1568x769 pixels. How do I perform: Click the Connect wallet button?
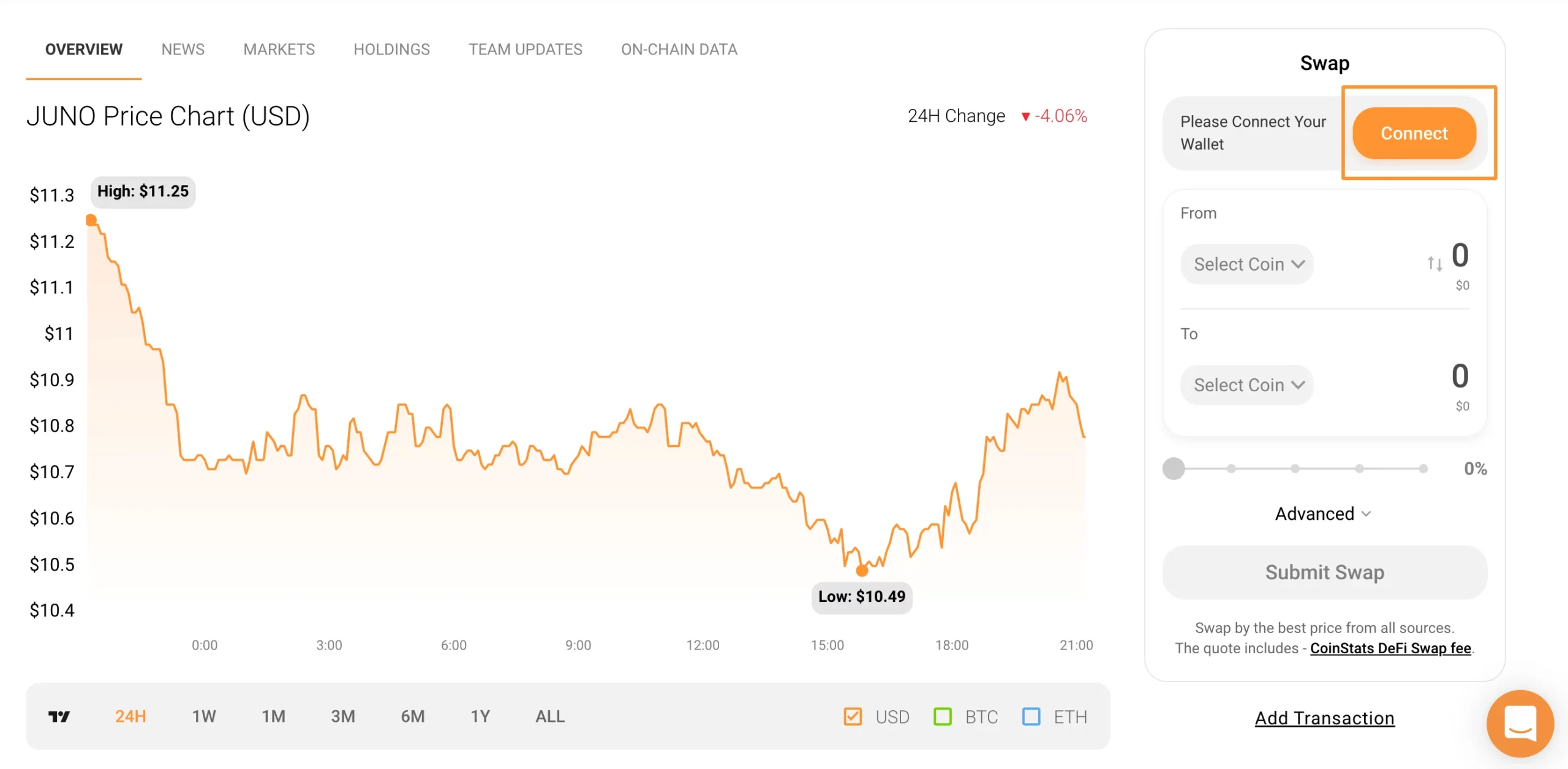coord(1414,133)
